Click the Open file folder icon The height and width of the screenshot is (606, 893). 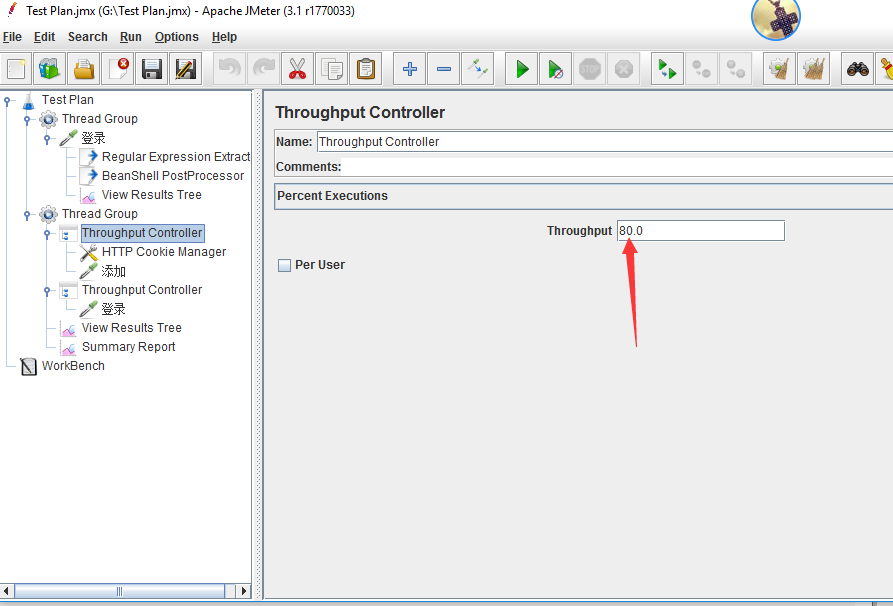[x=84, y=69]
